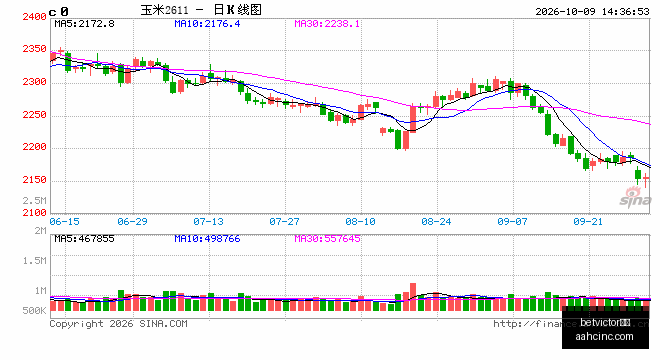Viewport: 660px width, 360px height.
Task: Click the price MA10:2176.4 label
Action: point(207,24)
